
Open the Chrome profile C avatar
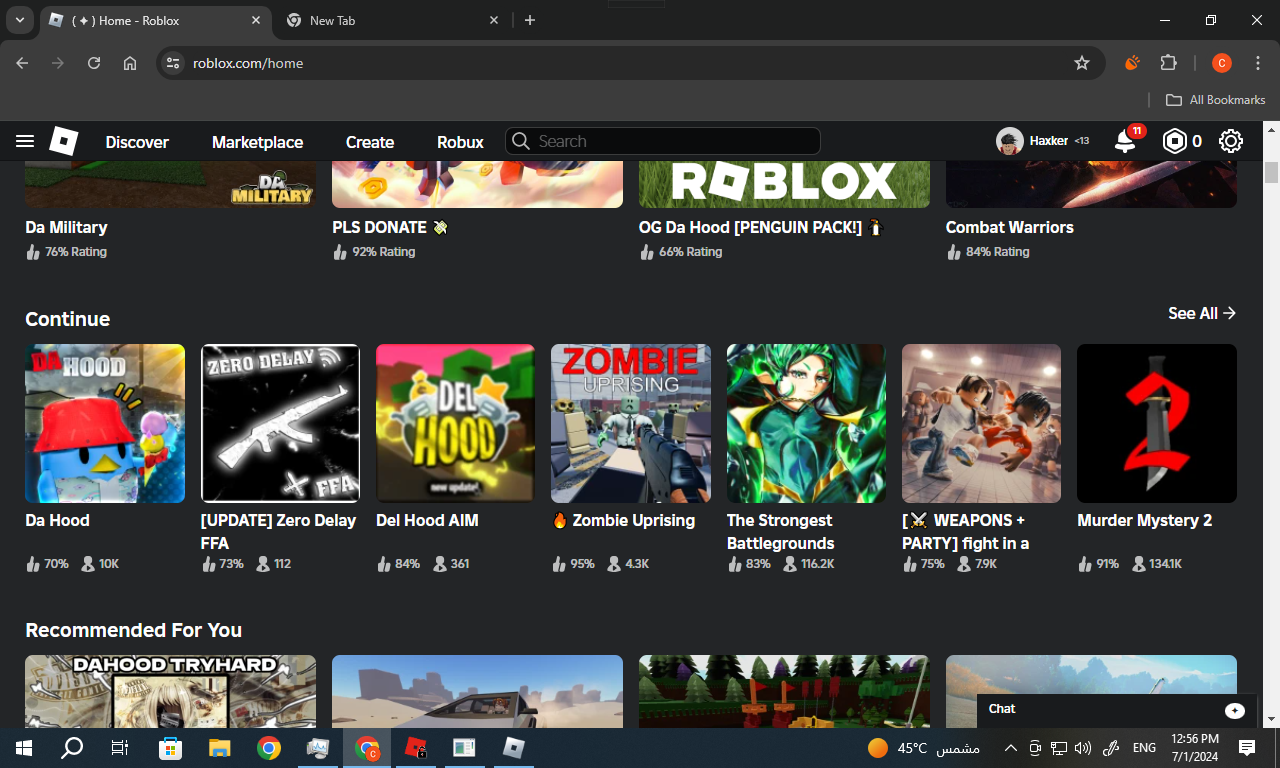[x=1221, y=63]
